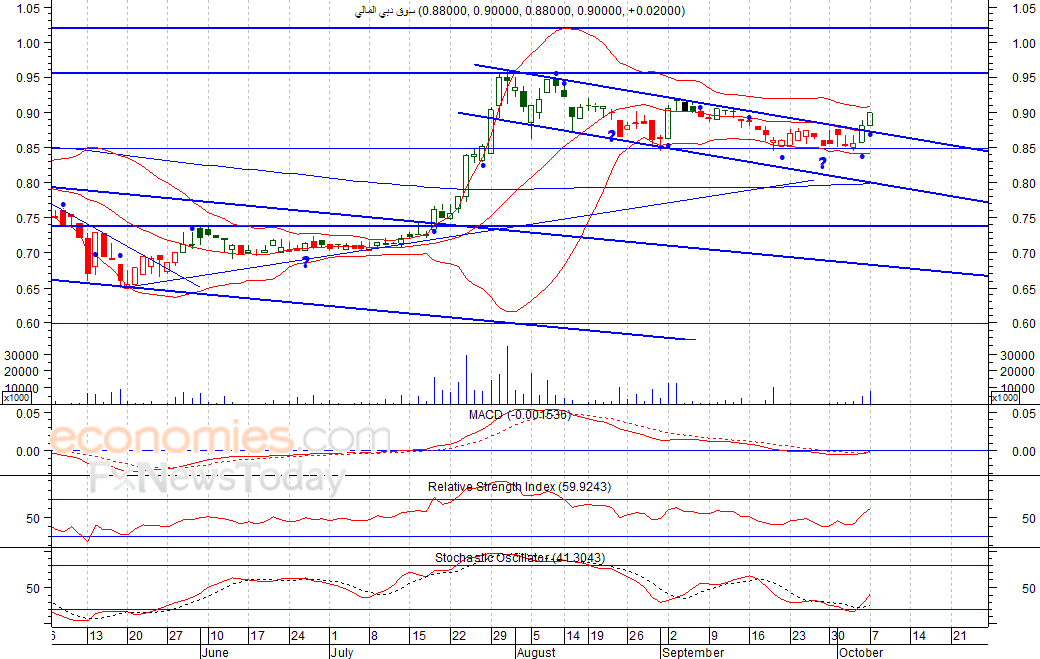The width and height of the screenshot is (1040, 659).
Task: Click the latest candlestick near 0.90 in October
Action: 870,119
